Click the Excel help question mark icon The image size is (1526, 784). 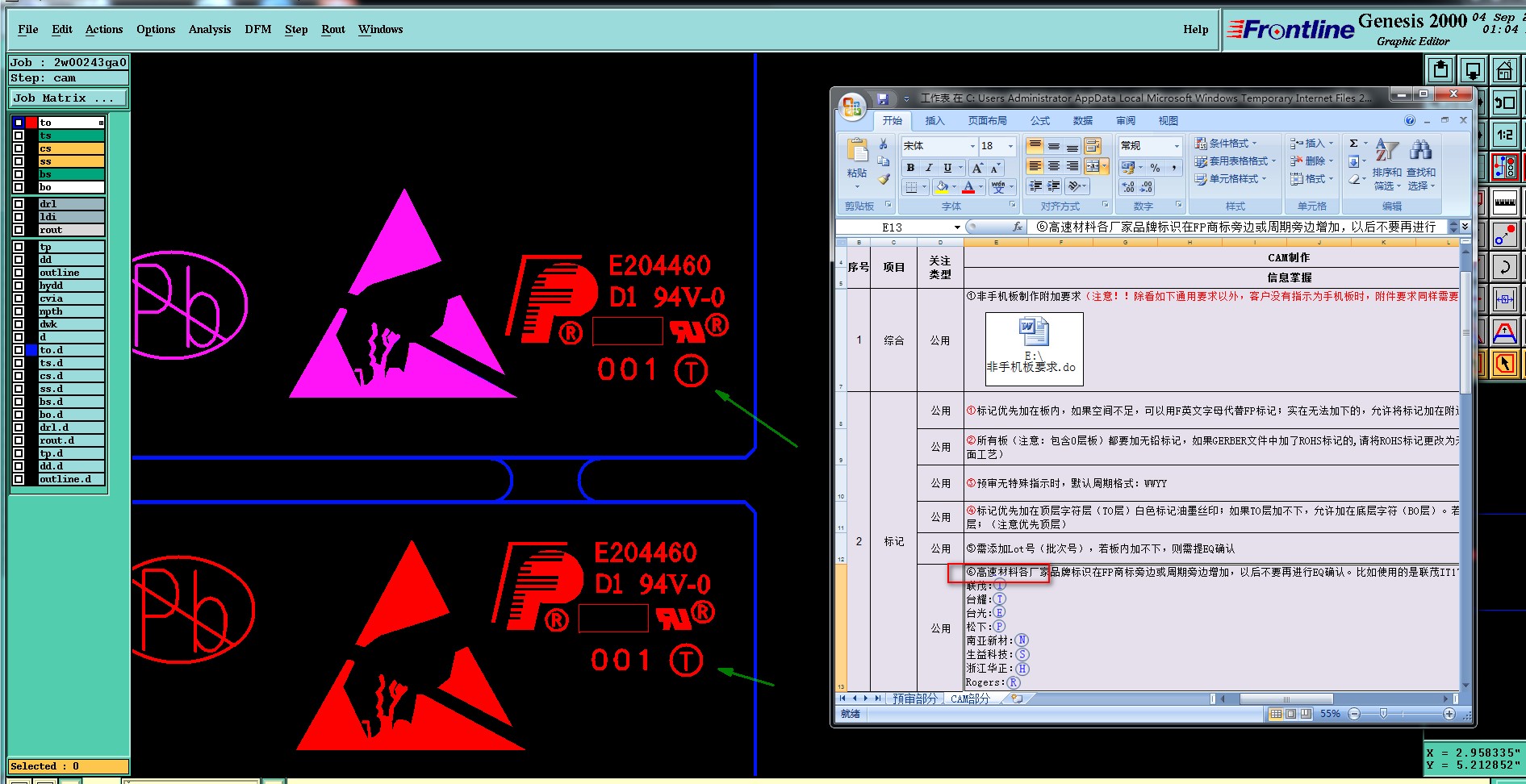tap(1410, 120)
